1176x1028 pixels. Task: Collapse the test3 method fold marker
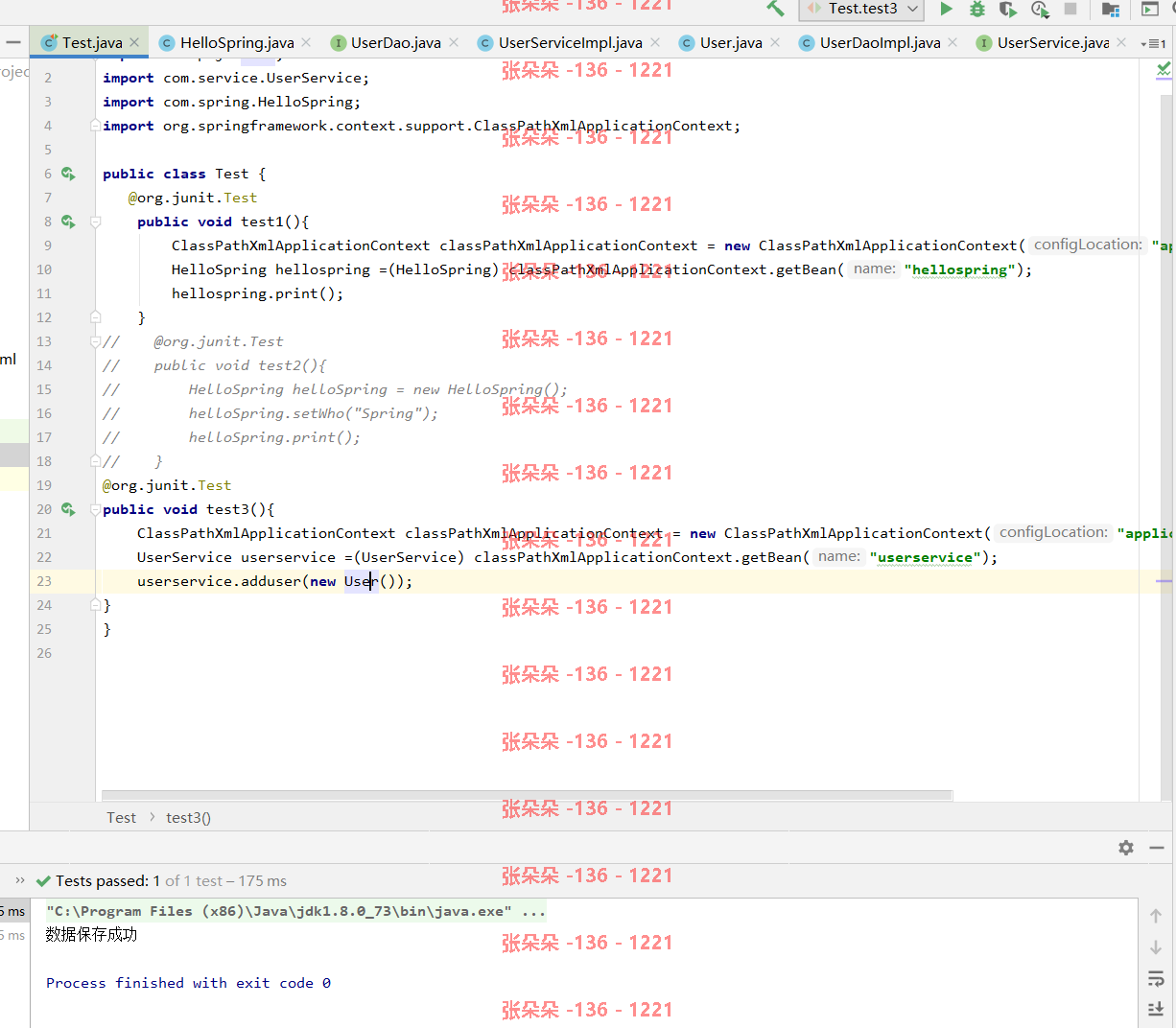pyautogui.click(x=95, y=509)
